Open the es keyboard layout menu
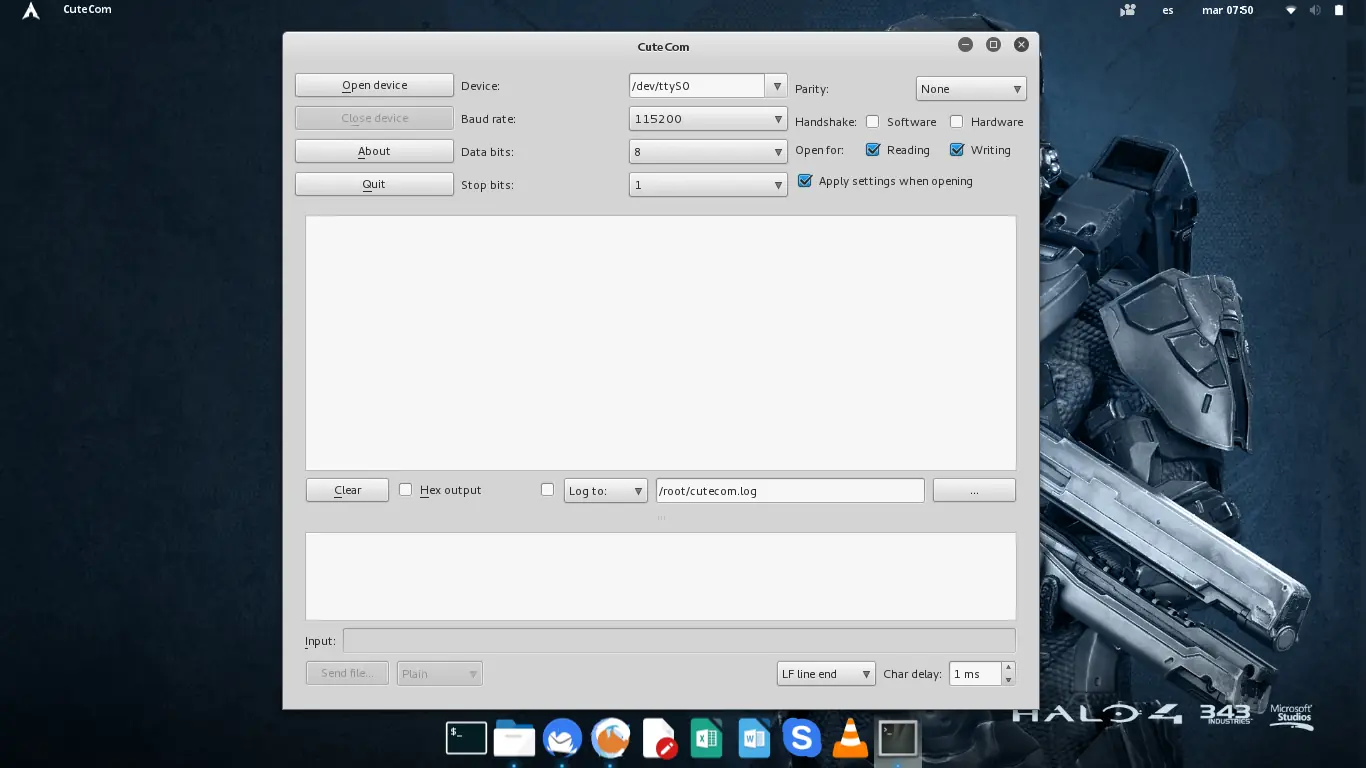 coord(1168,10)
